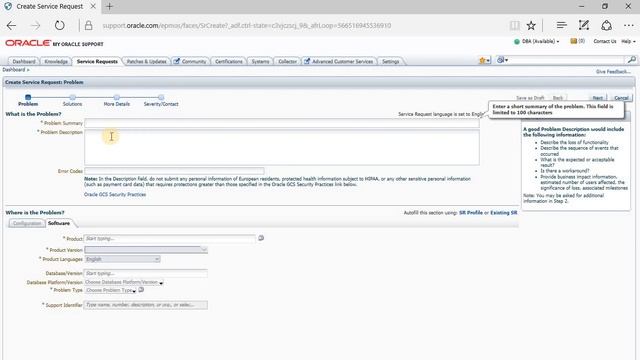Viewport: 640px width, 360px height.
Task: Click the green availability status dot
Action: (x=517, y=42)
